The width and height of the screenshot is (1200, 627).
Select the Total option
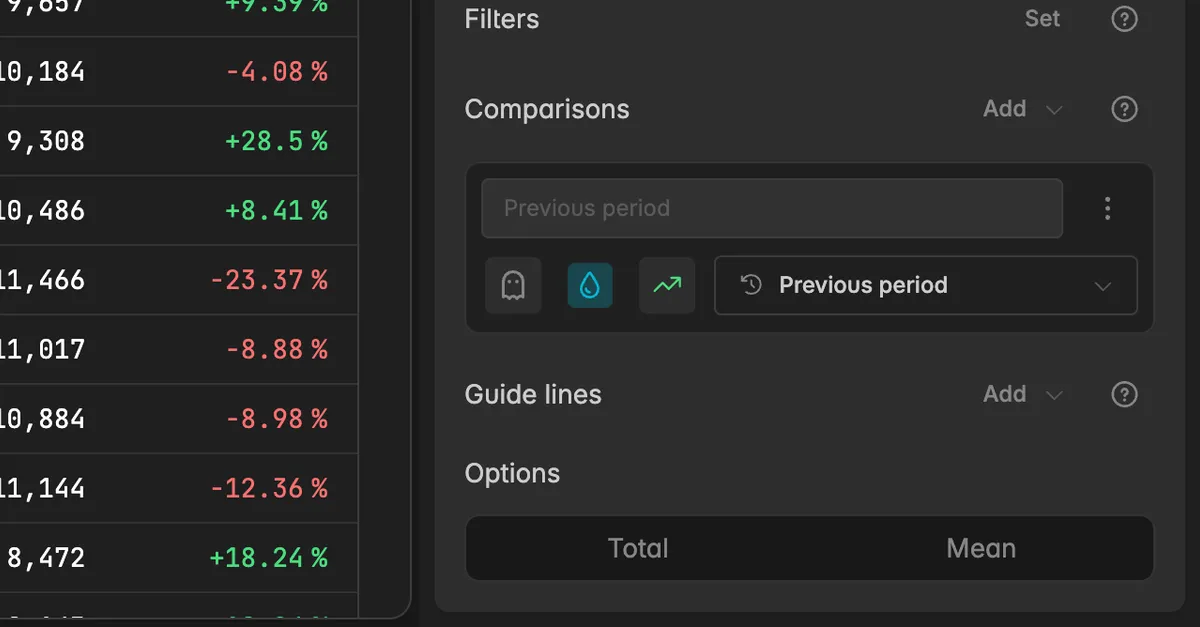pyautogui.click(x=638, y=548)
